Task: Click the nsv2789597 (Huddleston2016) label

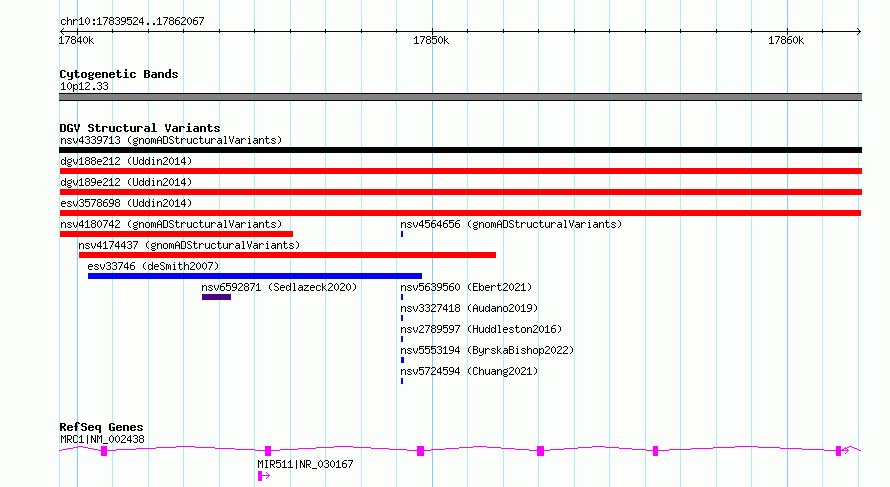Action: click(481, 329)
